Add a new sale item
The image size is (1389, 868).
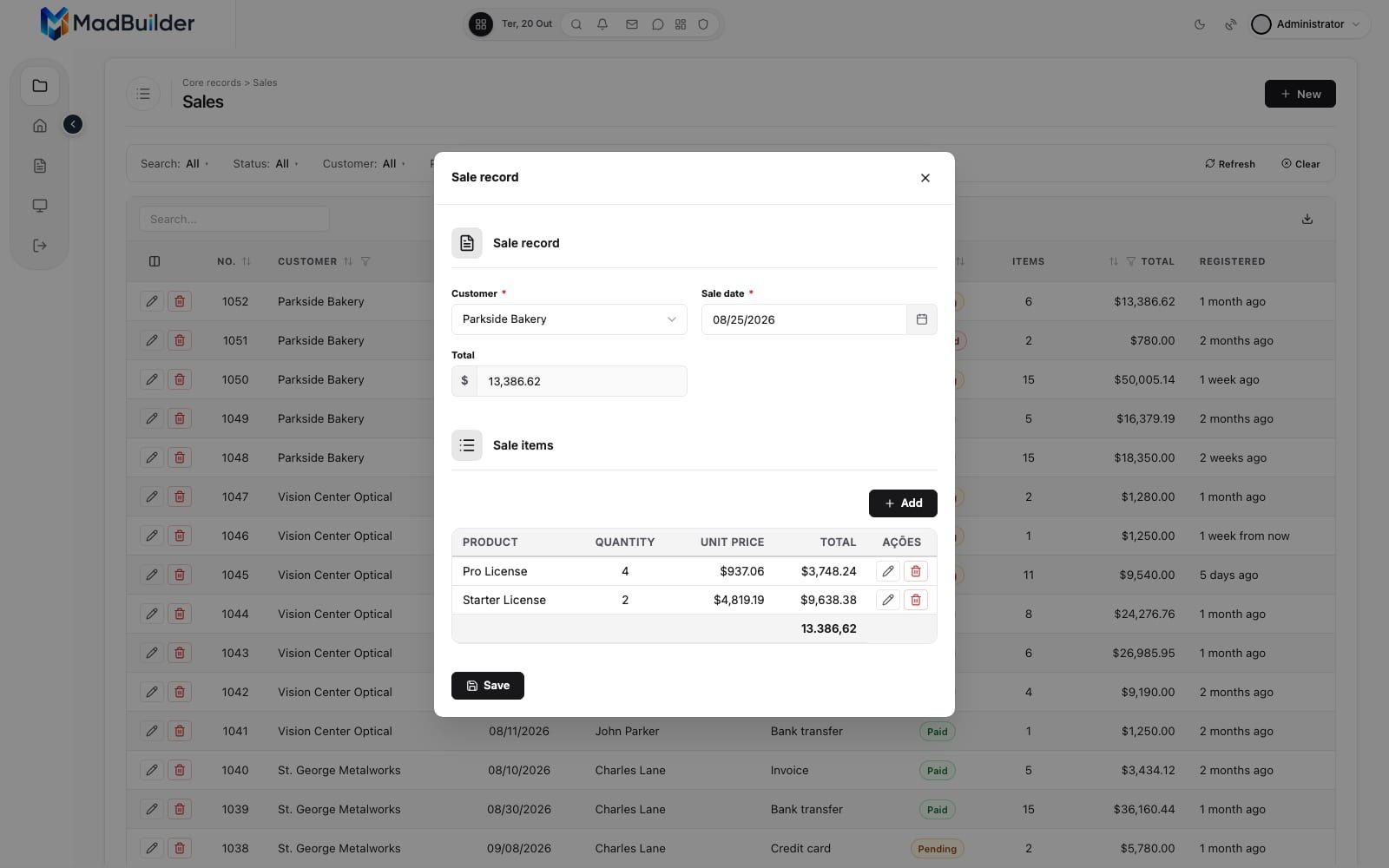(x=903, y=503)
